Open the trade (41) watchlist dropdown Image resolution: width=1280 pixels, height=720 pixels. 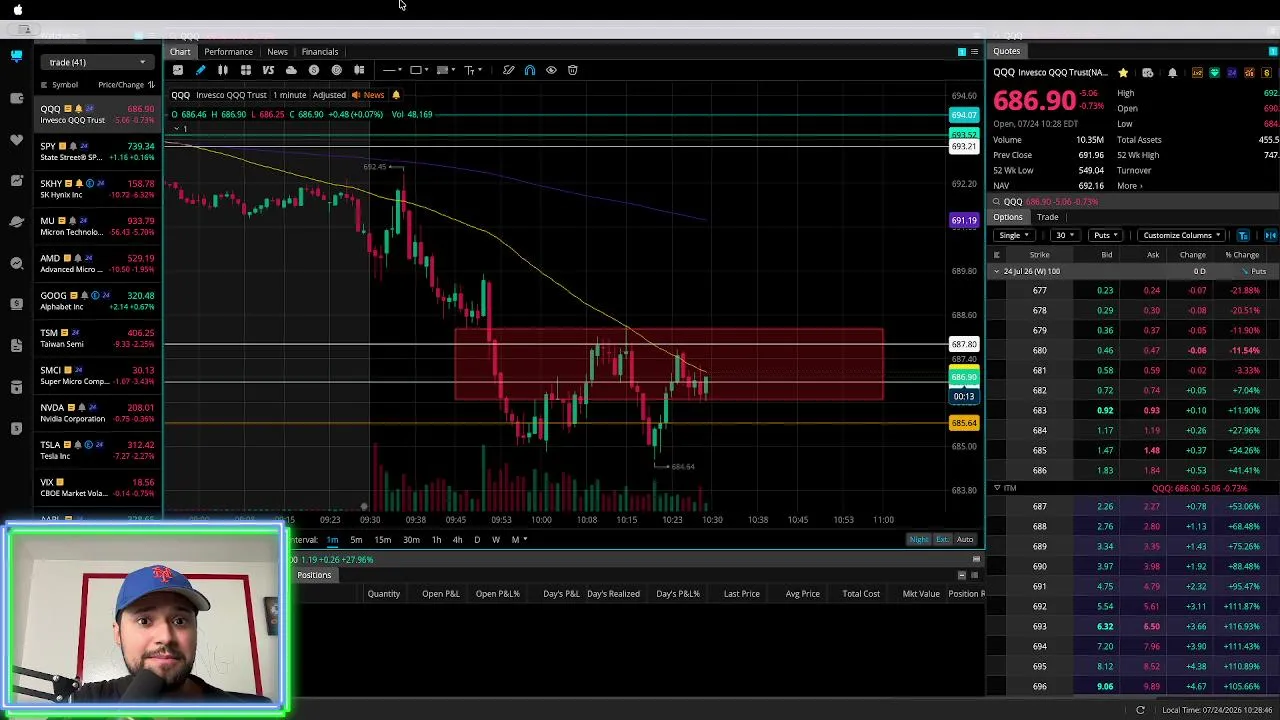(97, 62)
